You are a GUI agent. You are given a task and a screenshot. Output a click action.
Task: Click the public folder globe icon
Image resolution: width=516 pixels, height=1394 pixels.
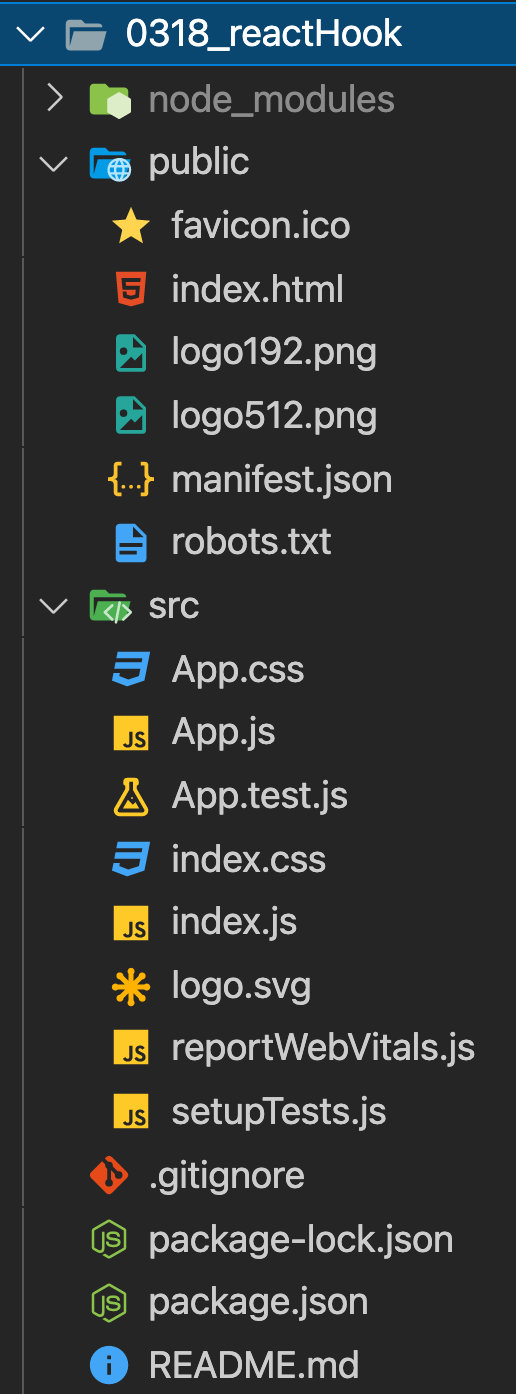(110, 163)
